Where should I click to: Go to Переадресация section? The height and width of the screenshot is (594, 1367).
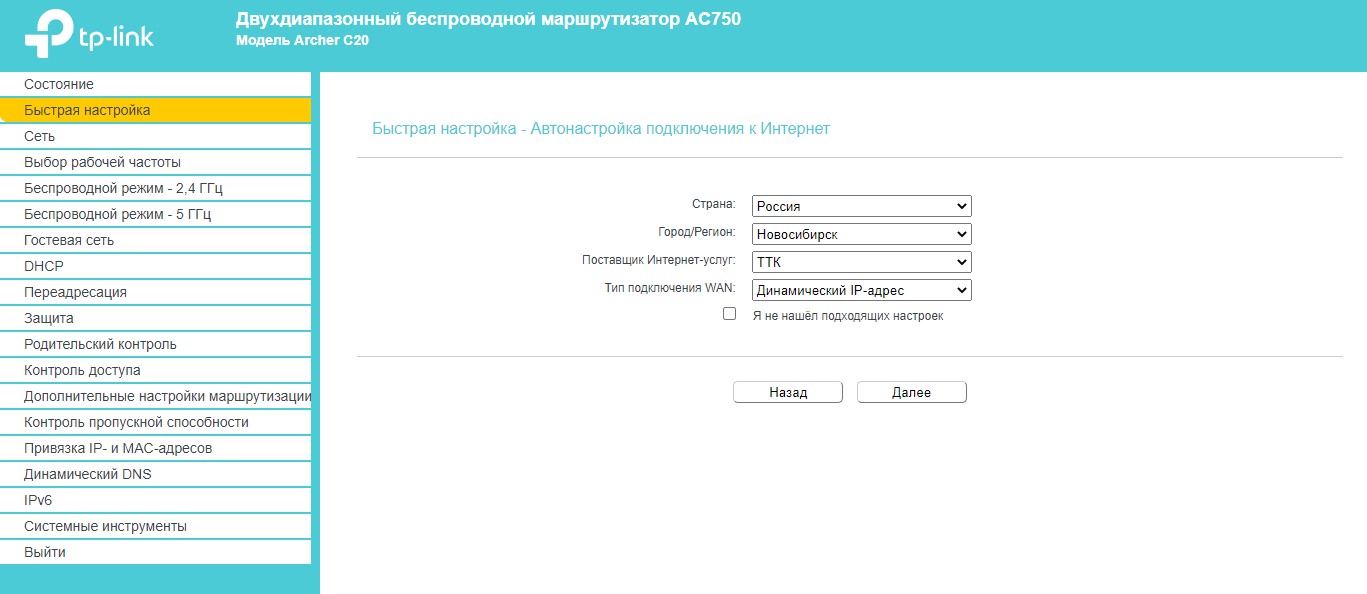coord(155,292)
